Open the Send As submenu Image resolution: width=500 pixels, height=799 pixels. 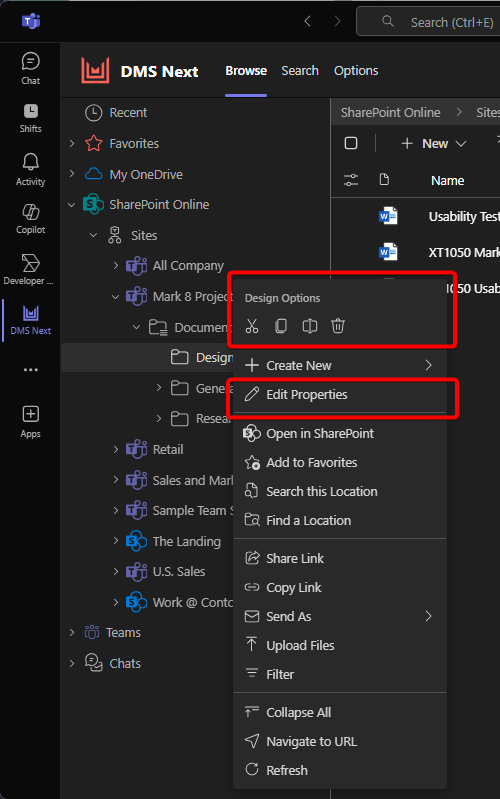point(339,617)
